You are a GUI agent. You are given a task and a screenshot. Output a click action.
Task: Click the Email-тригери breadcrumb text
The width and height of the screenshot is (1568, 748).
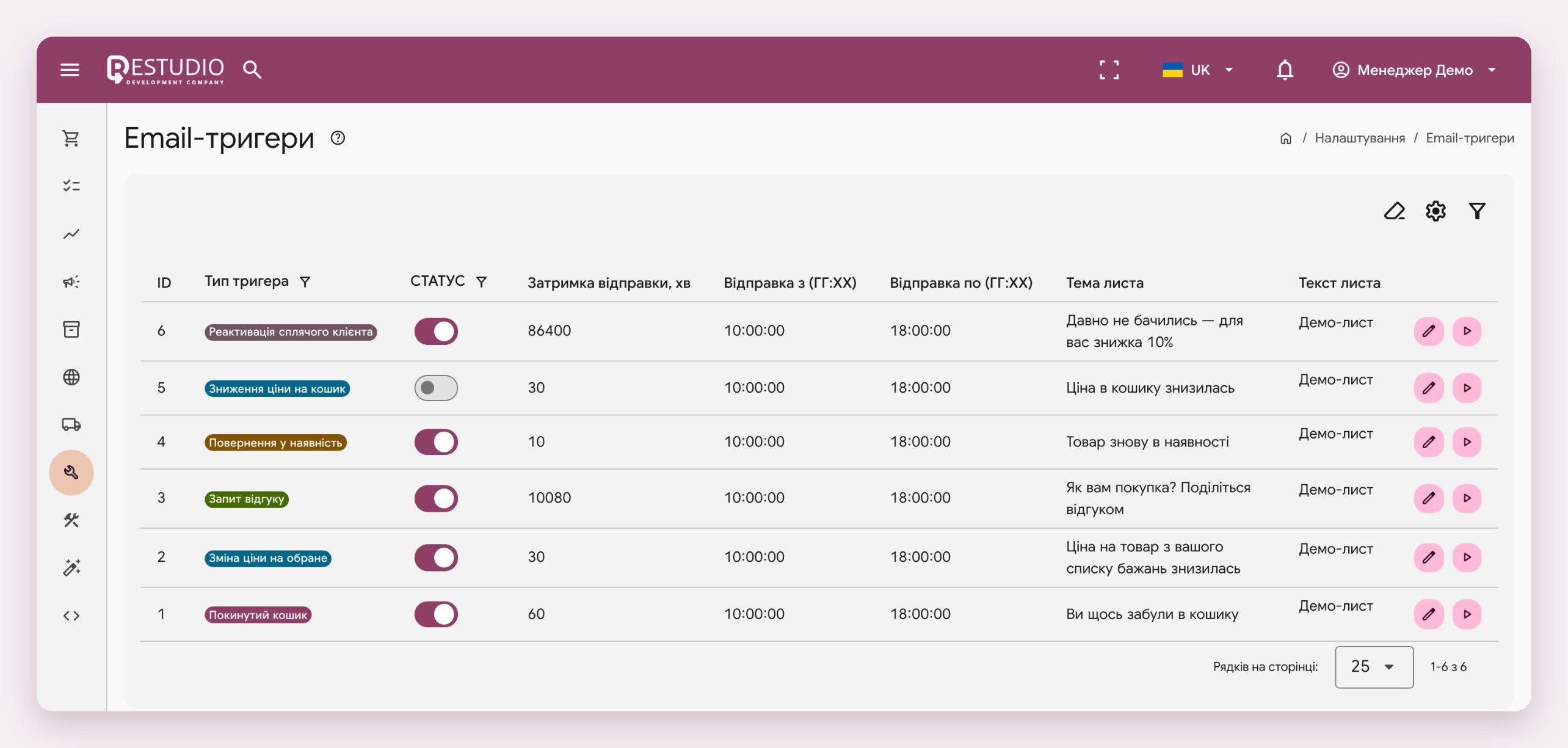[1470, 138]
